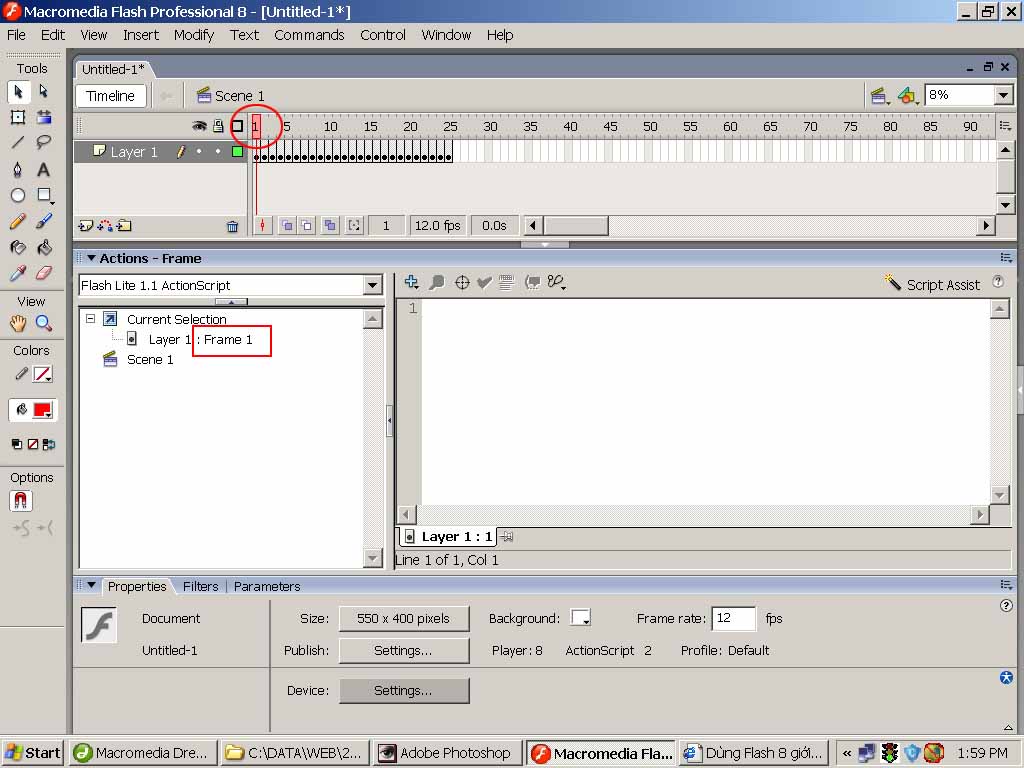Image resolution: width=1024 pixels, height=768 pixels.
Task: Select the Subselection tool
Action: pyautogui.click(x=44, y=91)
